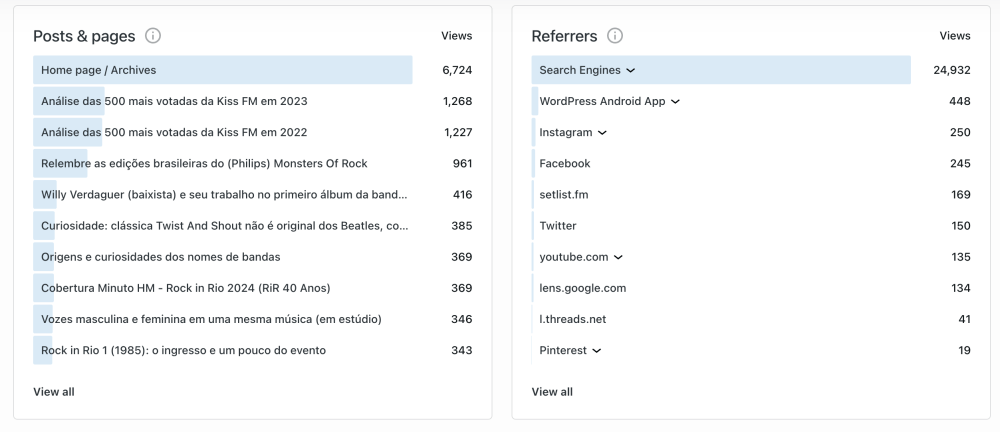This screenshot has width=1000, height=432.
Task: Open Twist And Shout curiosidade post
Action: click(x=224, y=226)
